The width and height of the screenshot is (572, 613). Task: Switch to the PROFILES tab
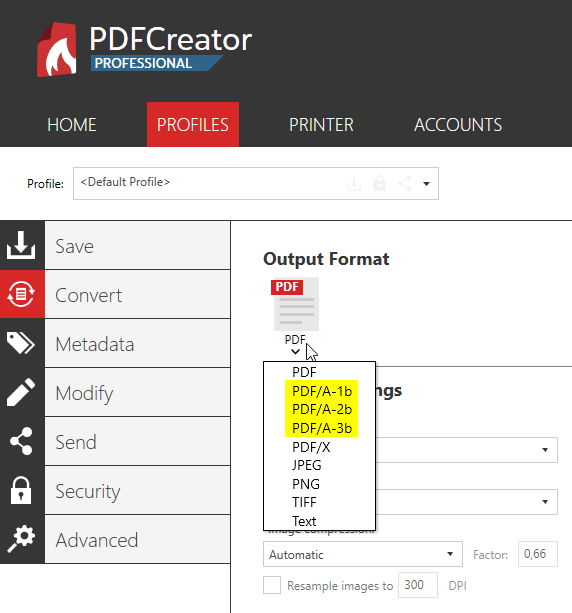click(193, 125)
